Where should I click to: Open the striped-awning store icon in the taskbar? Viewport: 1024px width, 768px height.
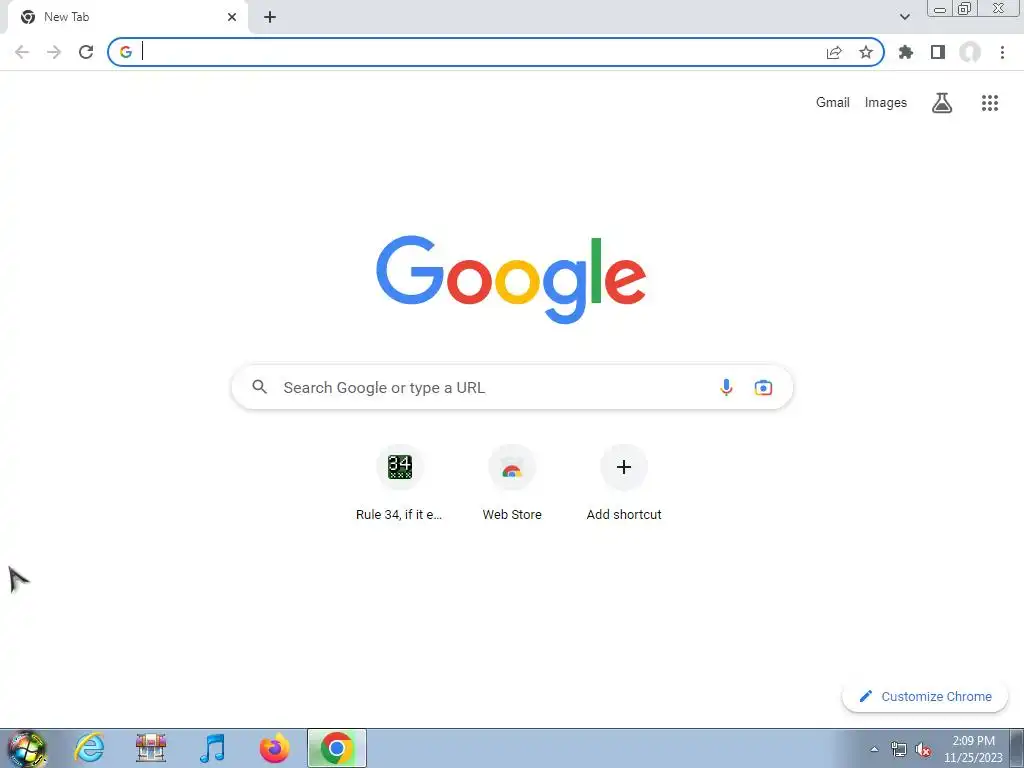tap(151, 748)
